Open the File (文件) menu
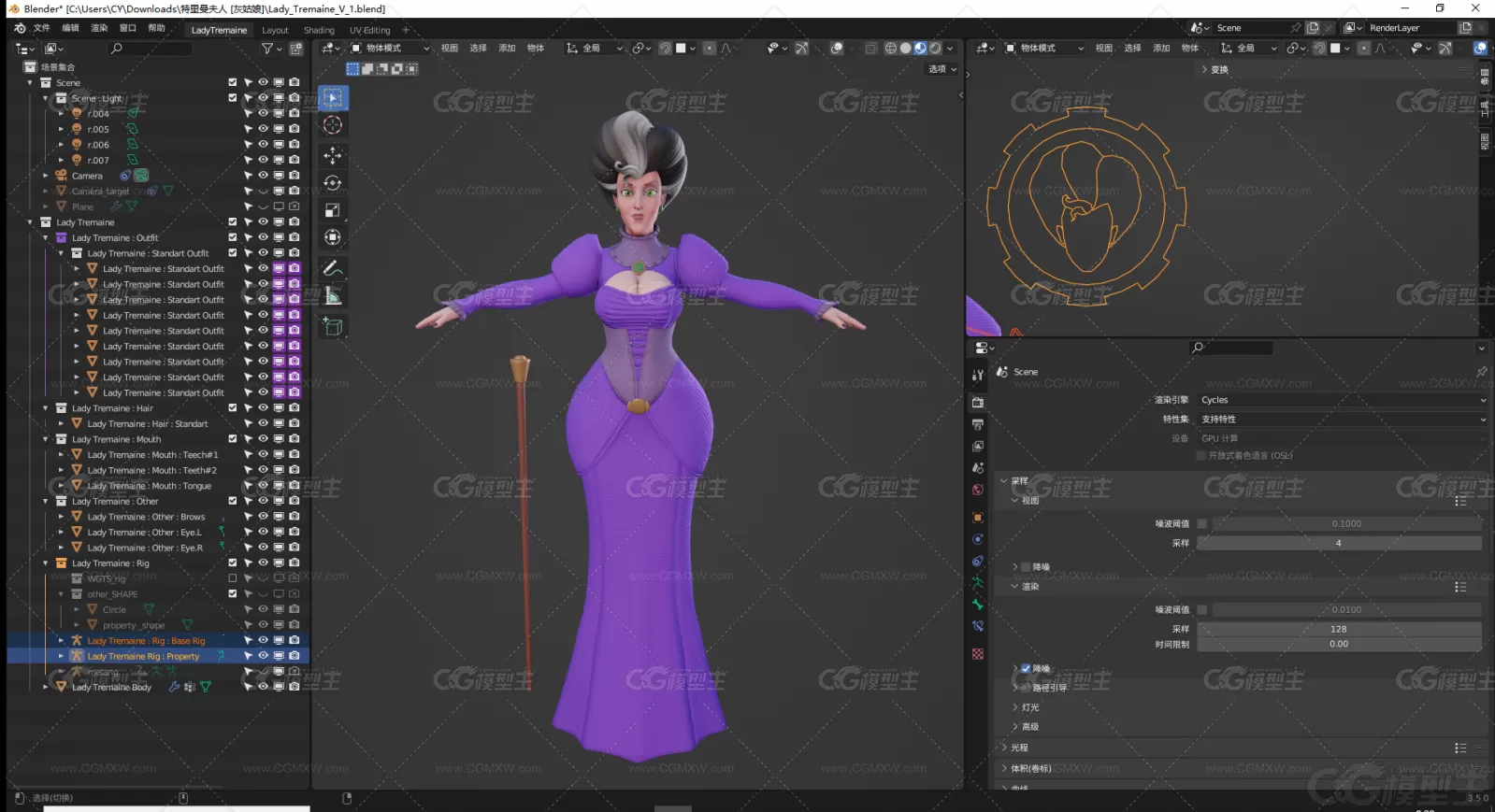The width and height of the screenshot is (1495, 812). tap(42, 28)
